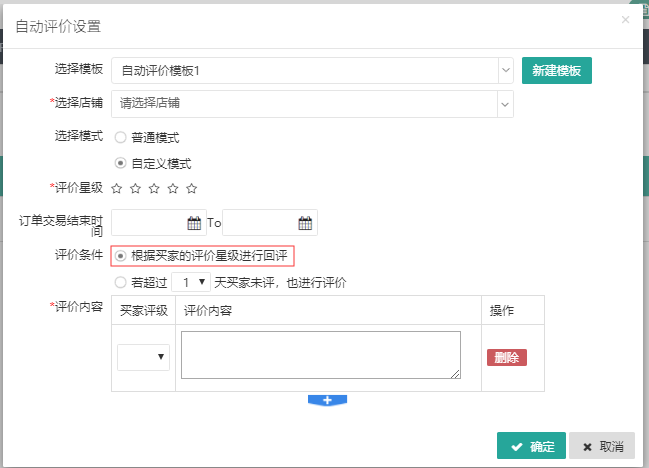Click the red 删除 button

507,357
